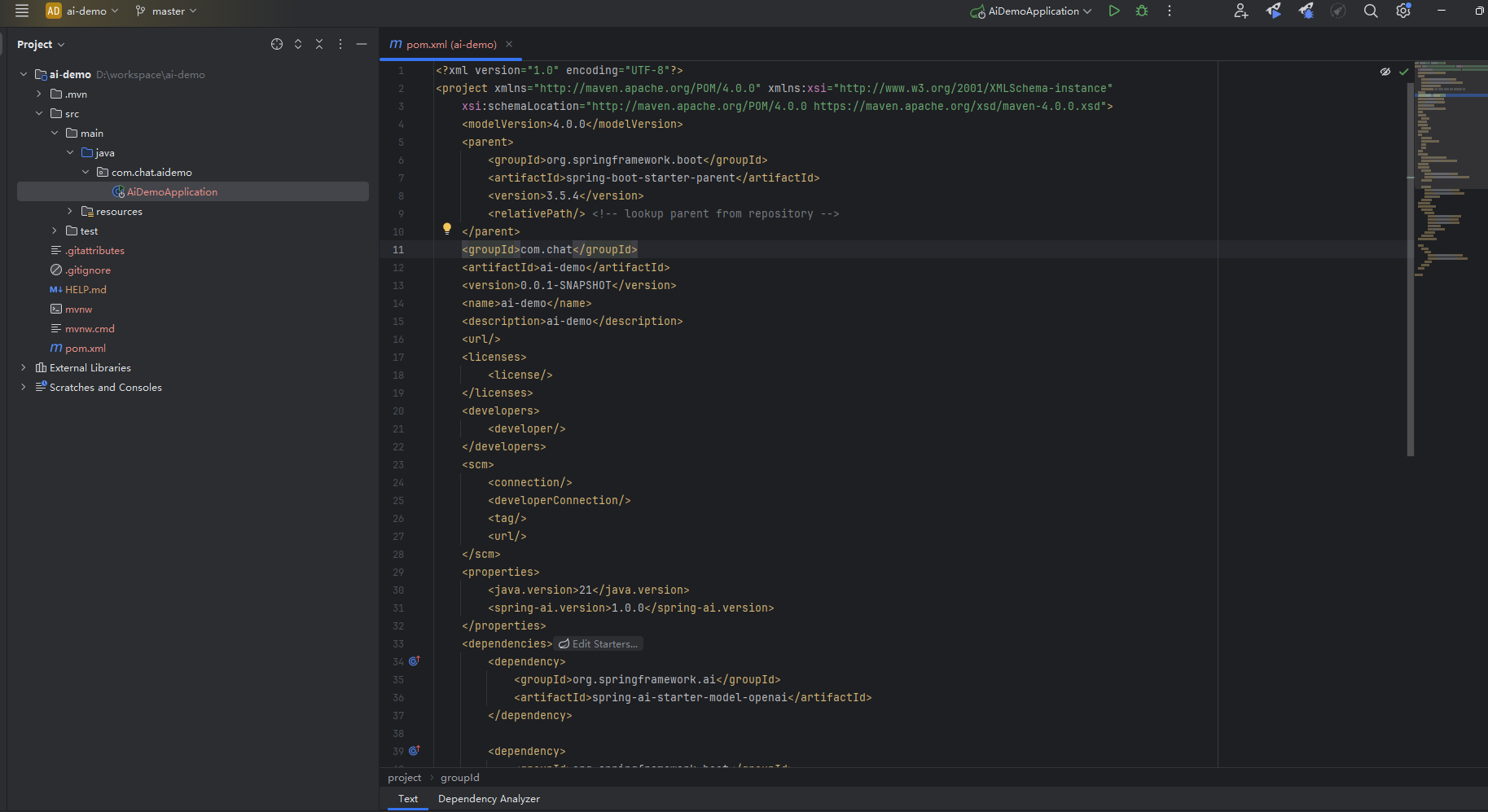Click 'com.chat' groupId value on line 11
The image size is (1488, 812).
[546, 249]
